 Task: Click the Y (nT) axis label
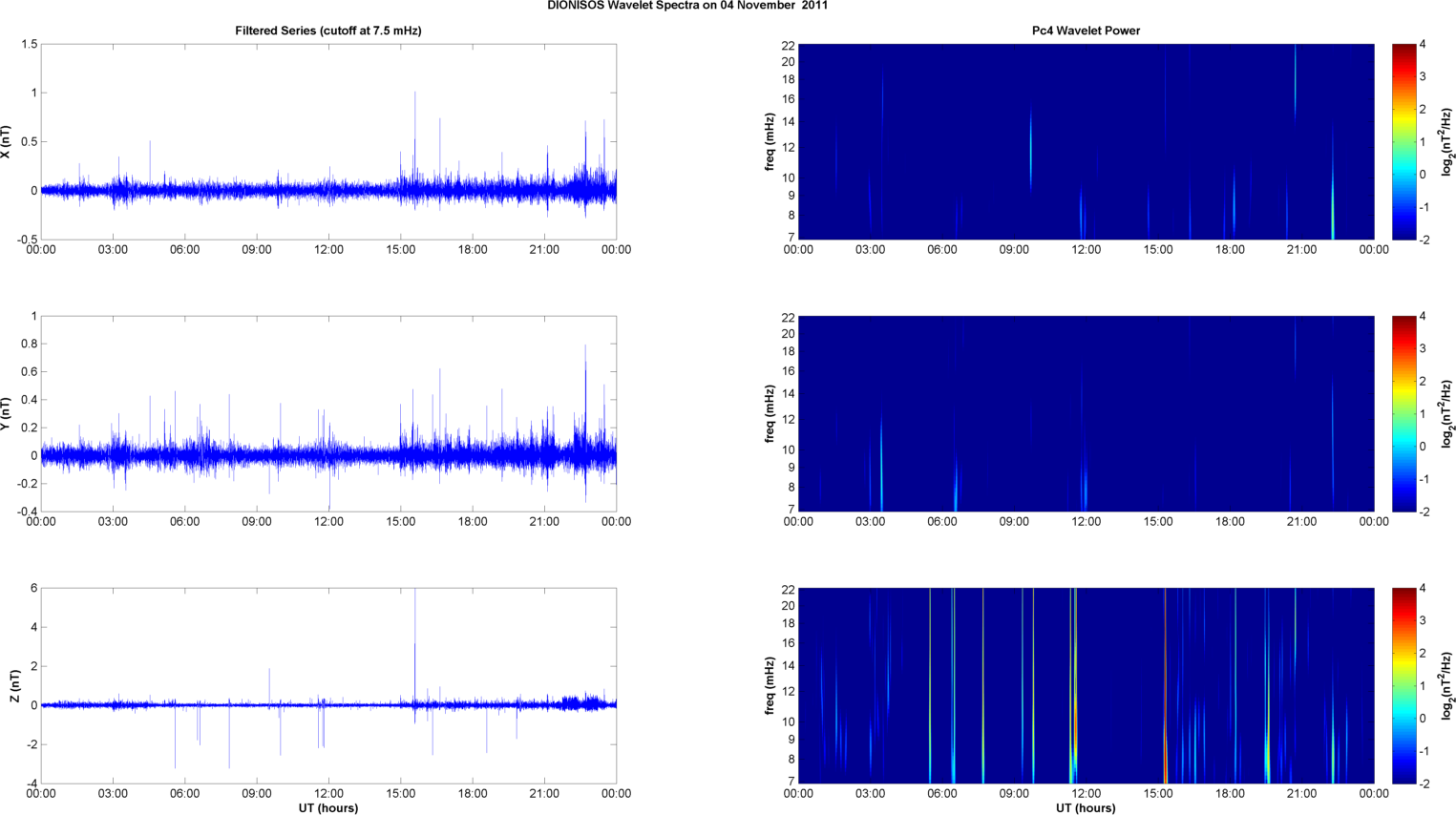8,414
